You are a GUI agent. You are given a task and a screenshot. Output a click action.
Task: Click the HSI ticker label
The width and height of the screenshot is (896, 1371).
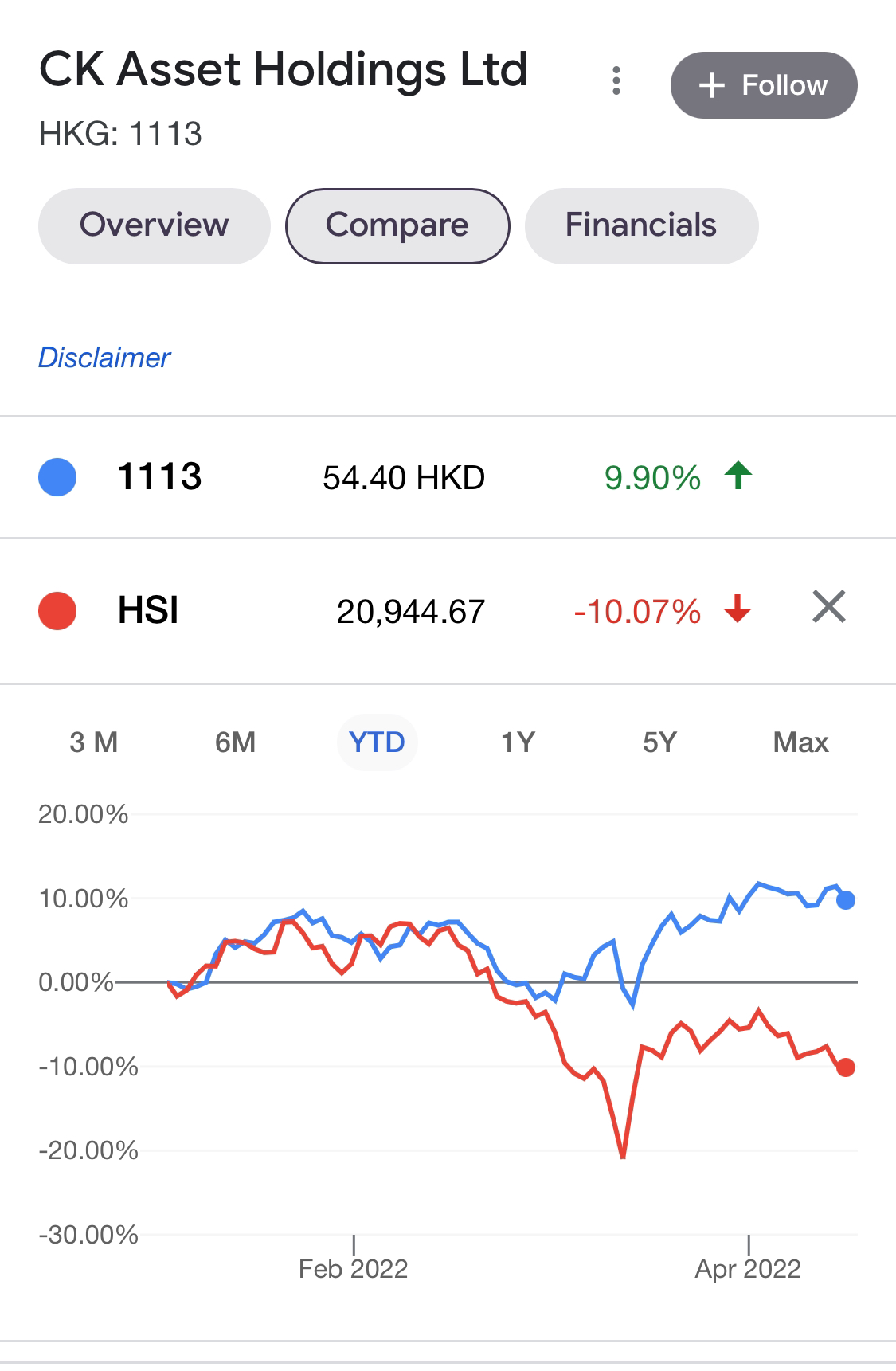148,610
